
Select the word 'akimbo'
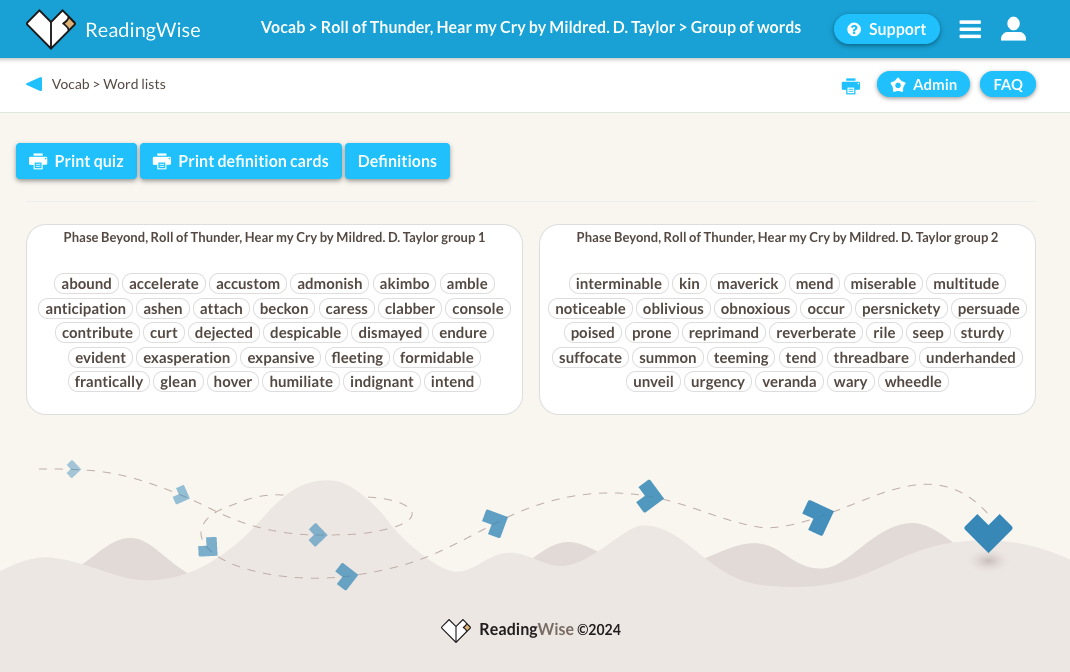404,284
